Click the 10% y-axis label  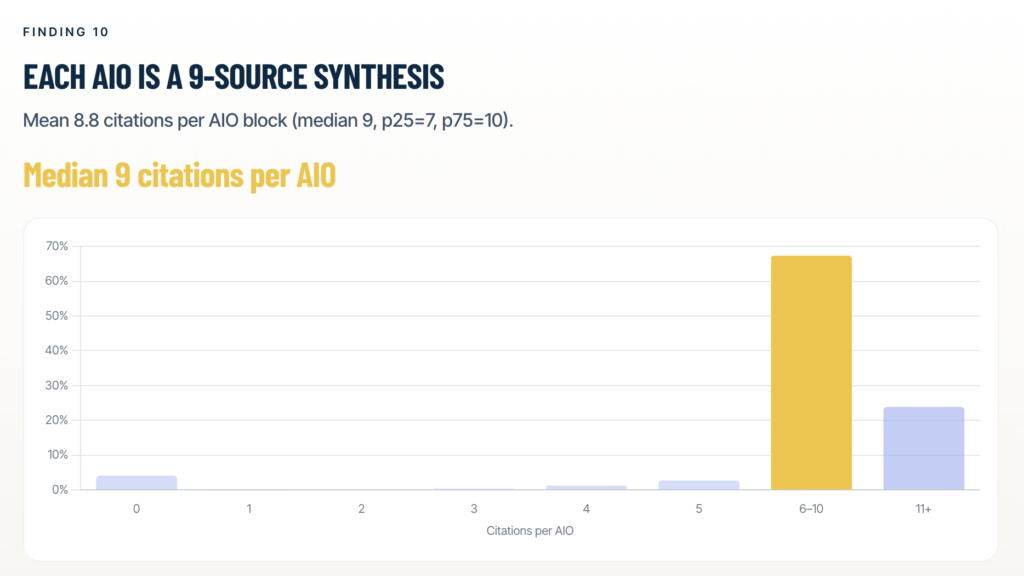point(57,455)
